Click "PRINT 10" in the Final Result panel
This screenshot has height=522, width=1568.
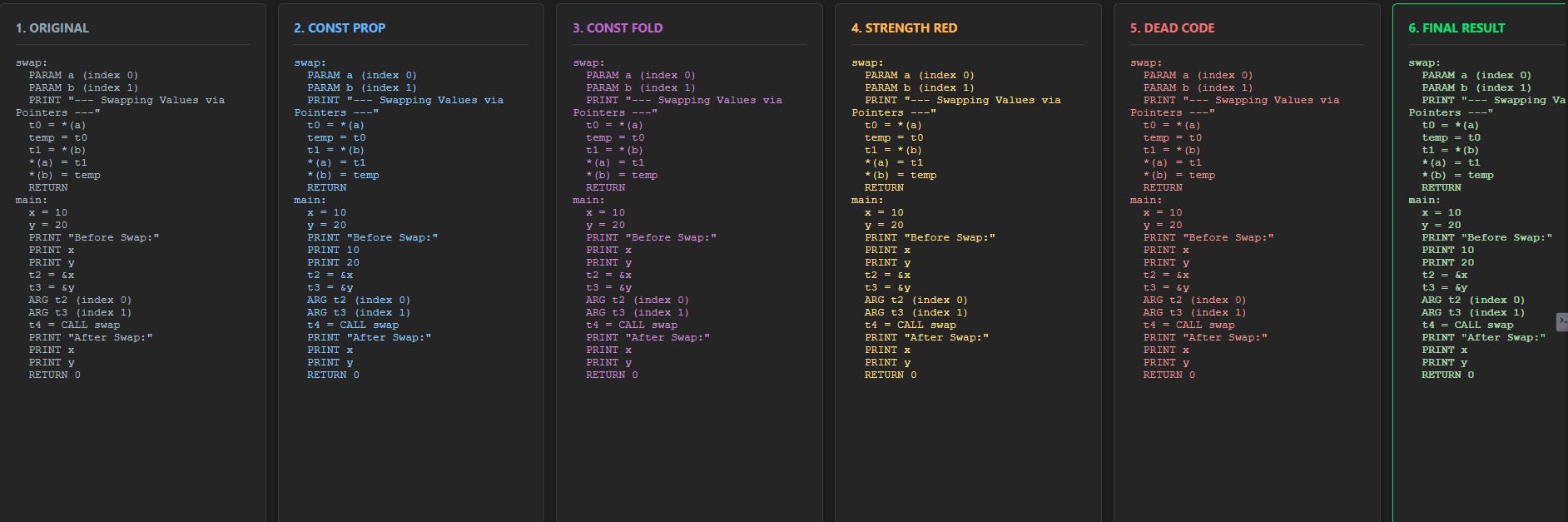[1447, 250]
